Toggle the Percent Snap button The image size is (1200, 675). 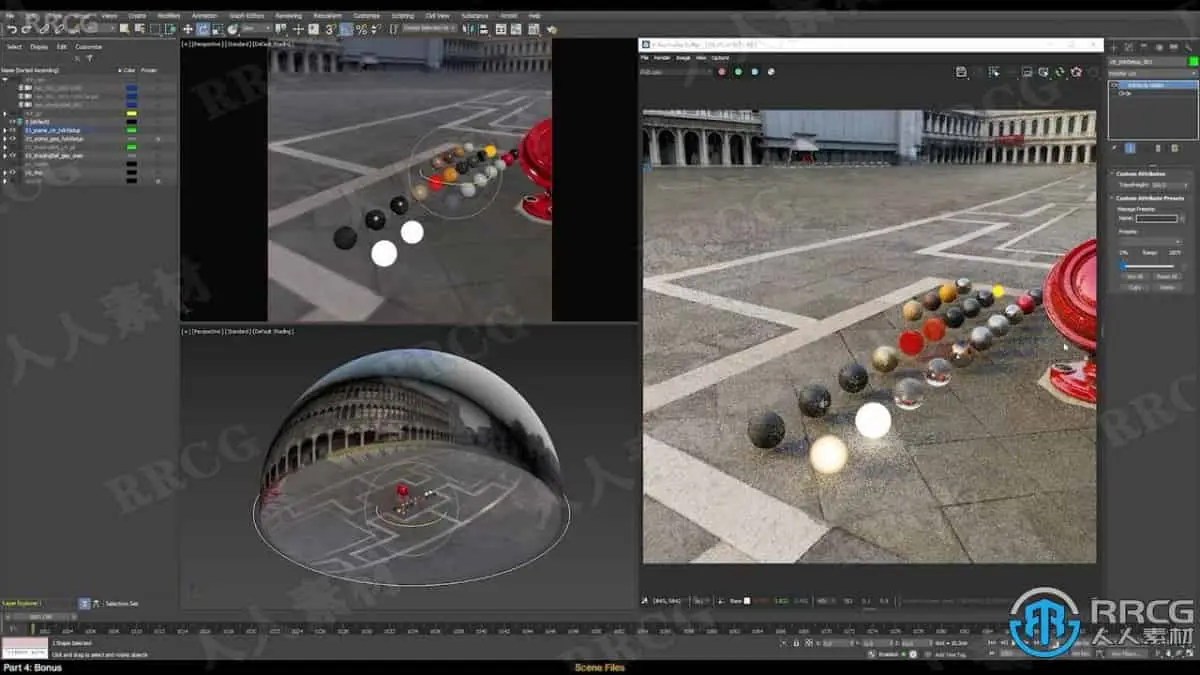click(x=361, y=30)
